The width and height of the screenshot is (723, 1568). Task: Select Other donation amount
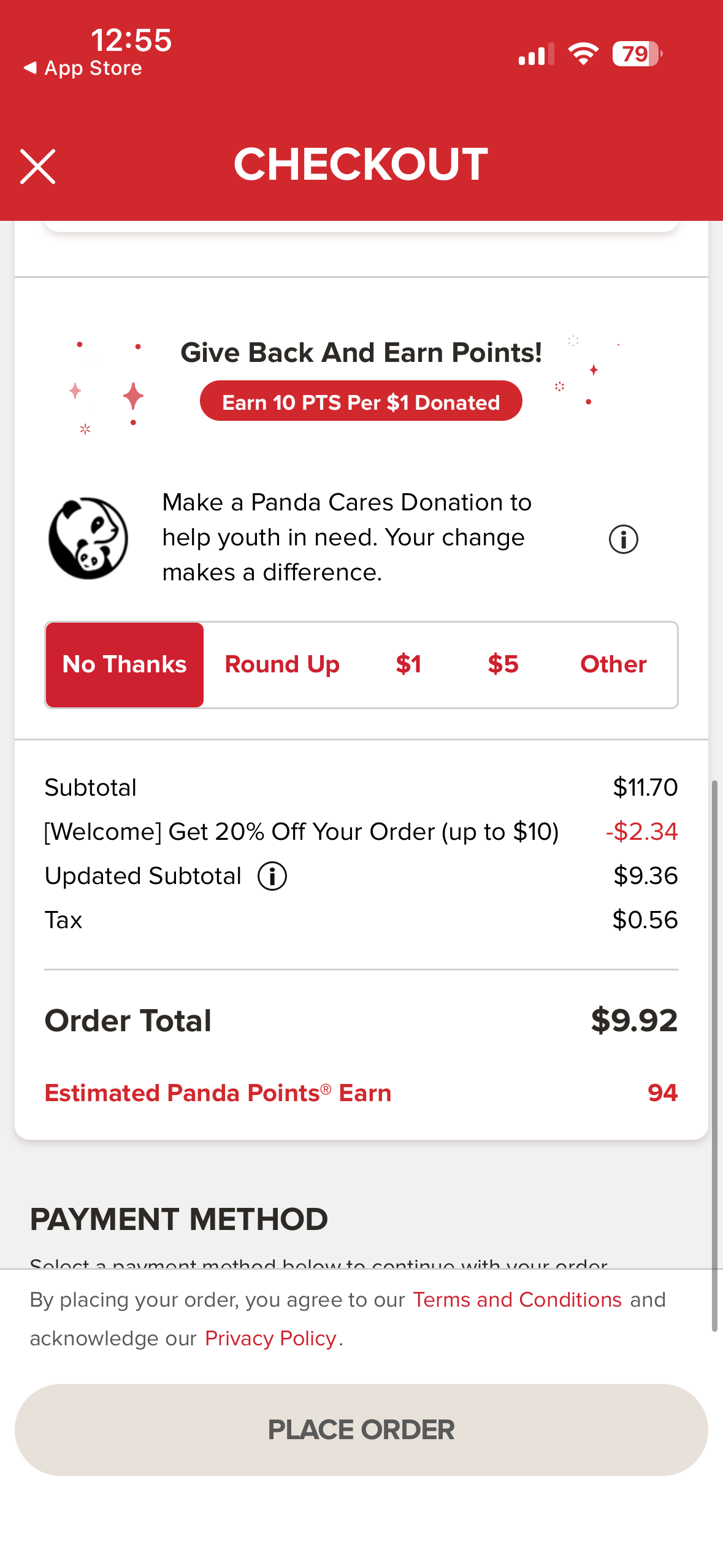pos(613,664)
